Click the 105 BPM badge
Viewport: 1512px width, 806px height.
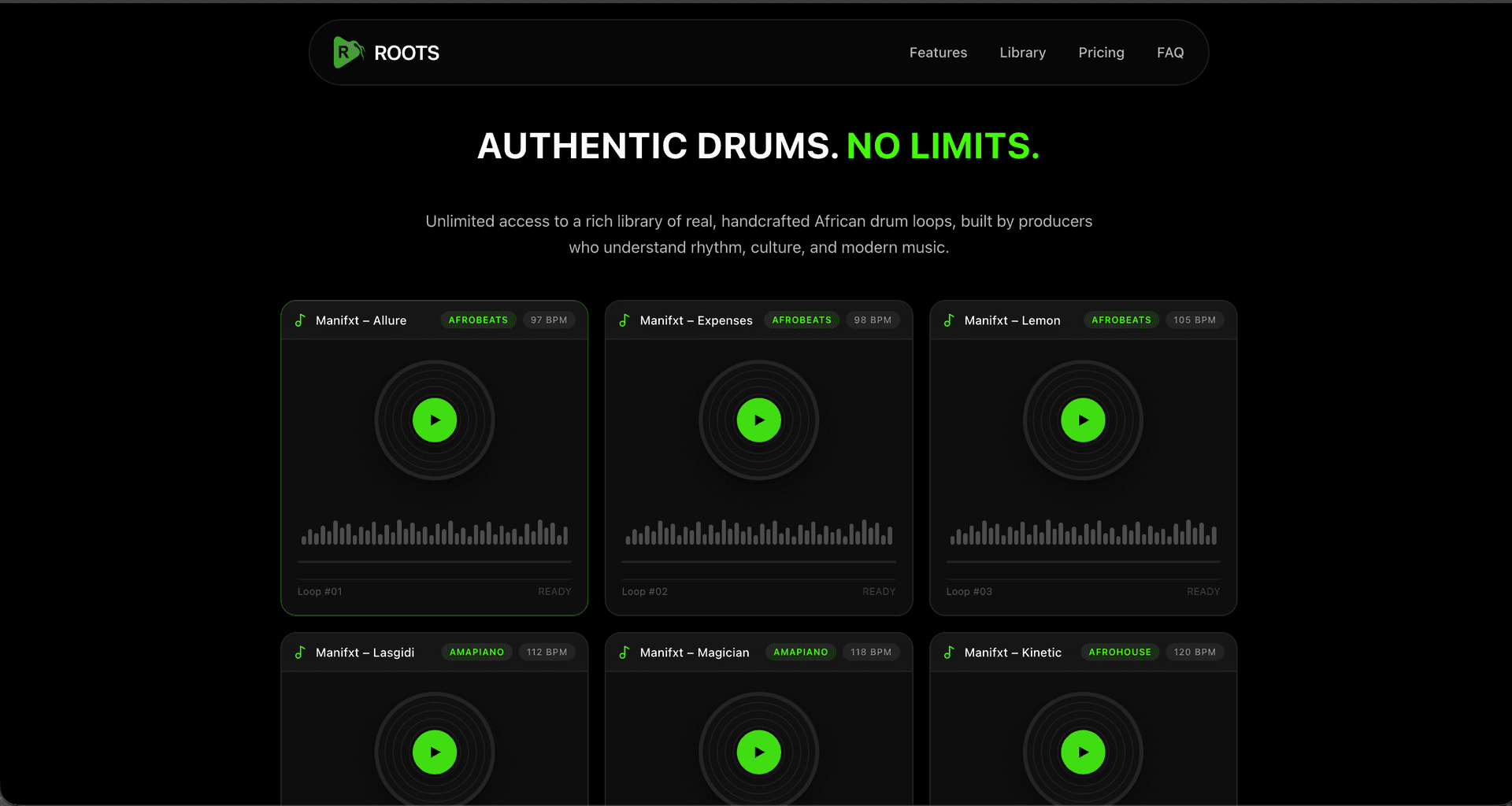click(1195, 320)
